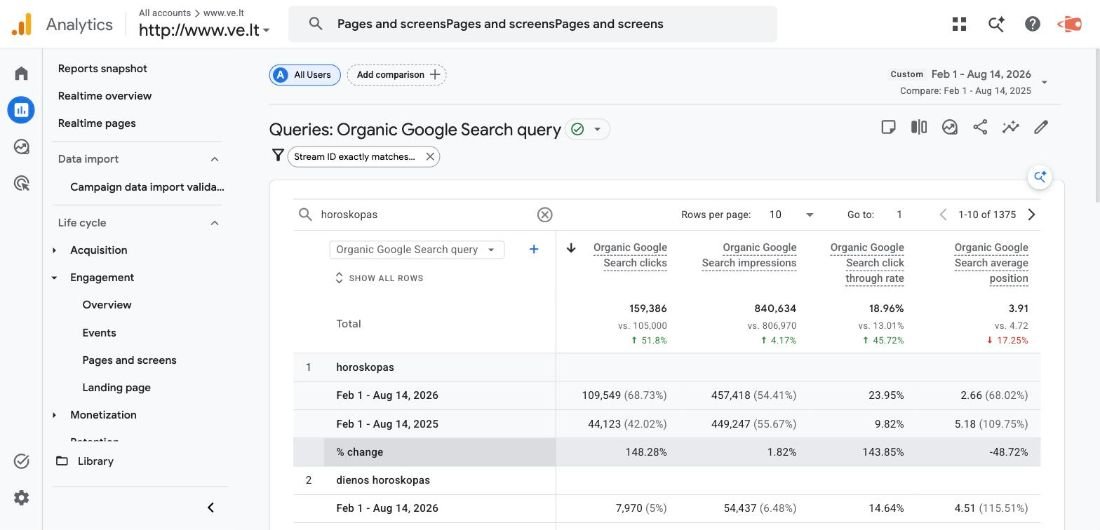This screenshot has height=530, width=1100.
Task: Open the Help question mark icon
Action: point(1033,24)
